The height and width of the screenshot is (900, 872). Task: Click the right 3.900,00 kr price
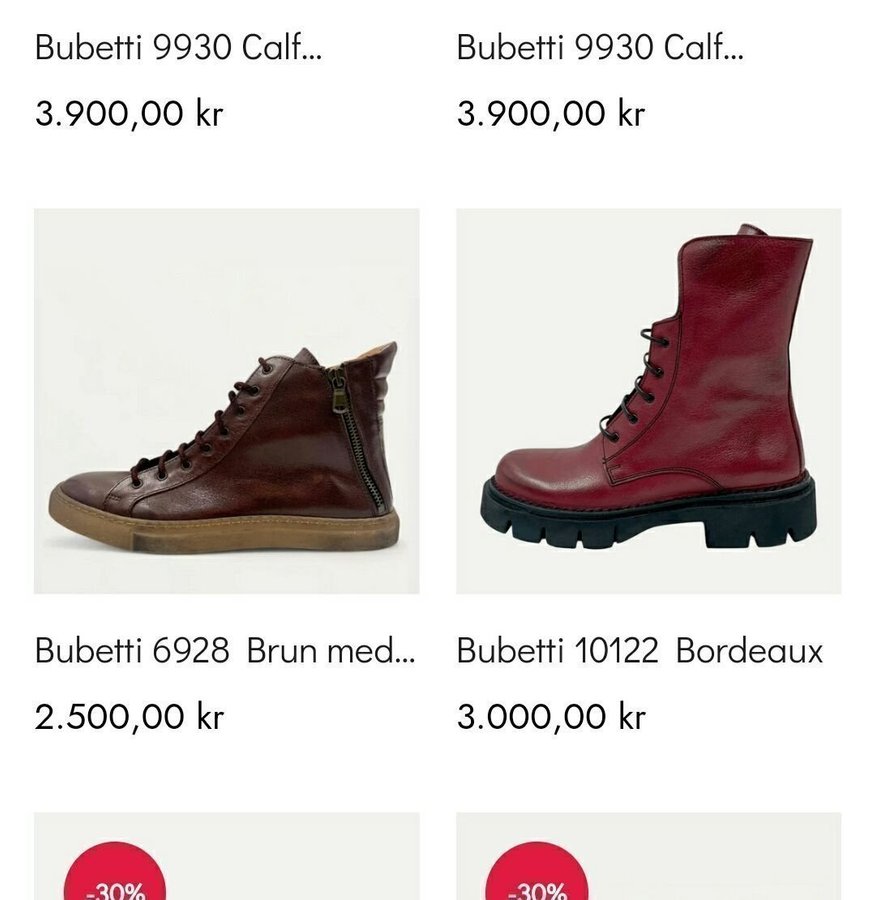pyautogui.click(x=551, y=113)
